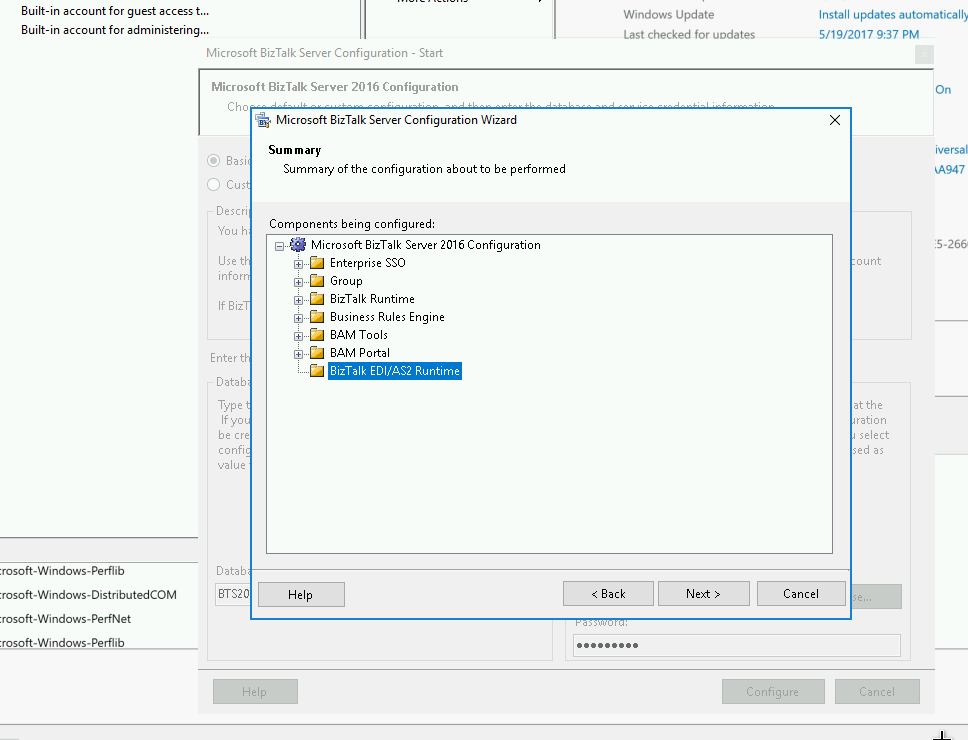968x740 pixels.
Task: Select the Enterprise SSO tree label
Action: point(367,263)
